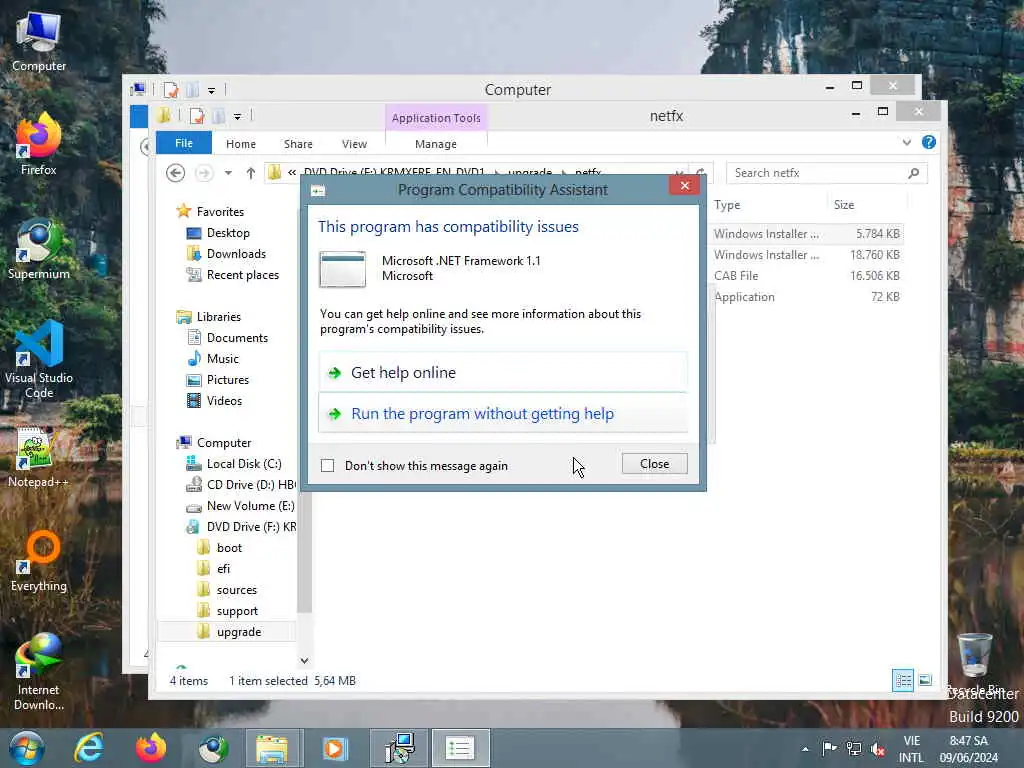
Task: Open Recent places in the navigation pane
Action: click(242, 274)
